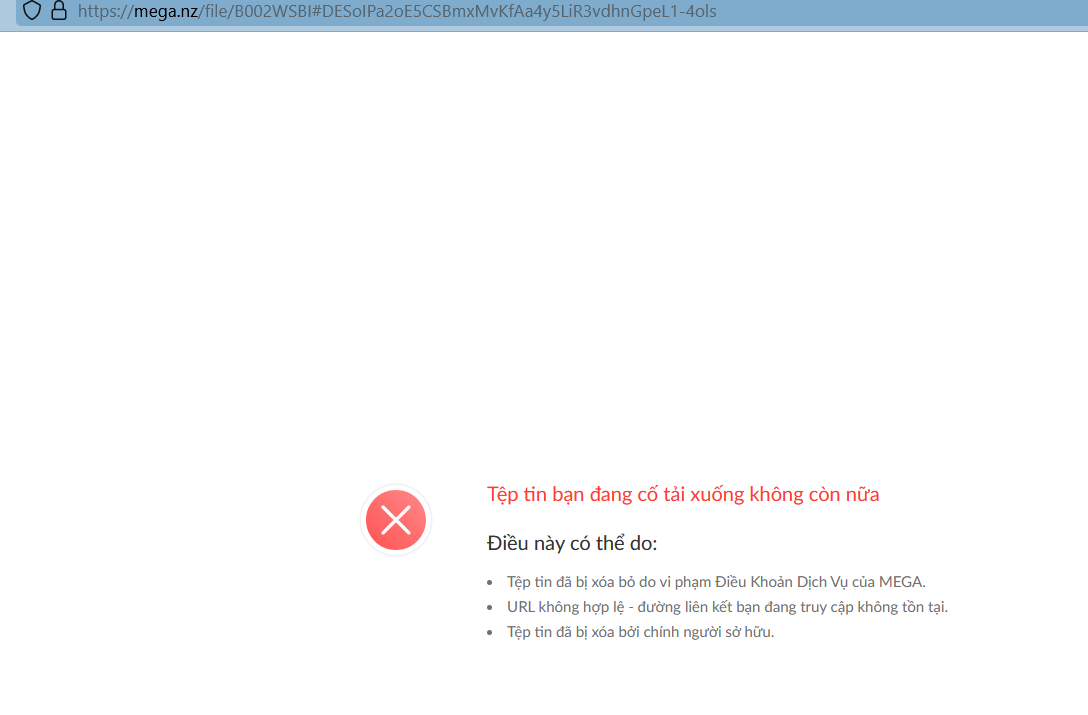Viewport: 1088px width, 715px height.
Task: Click the padlock site security icon
Action: 59,10
